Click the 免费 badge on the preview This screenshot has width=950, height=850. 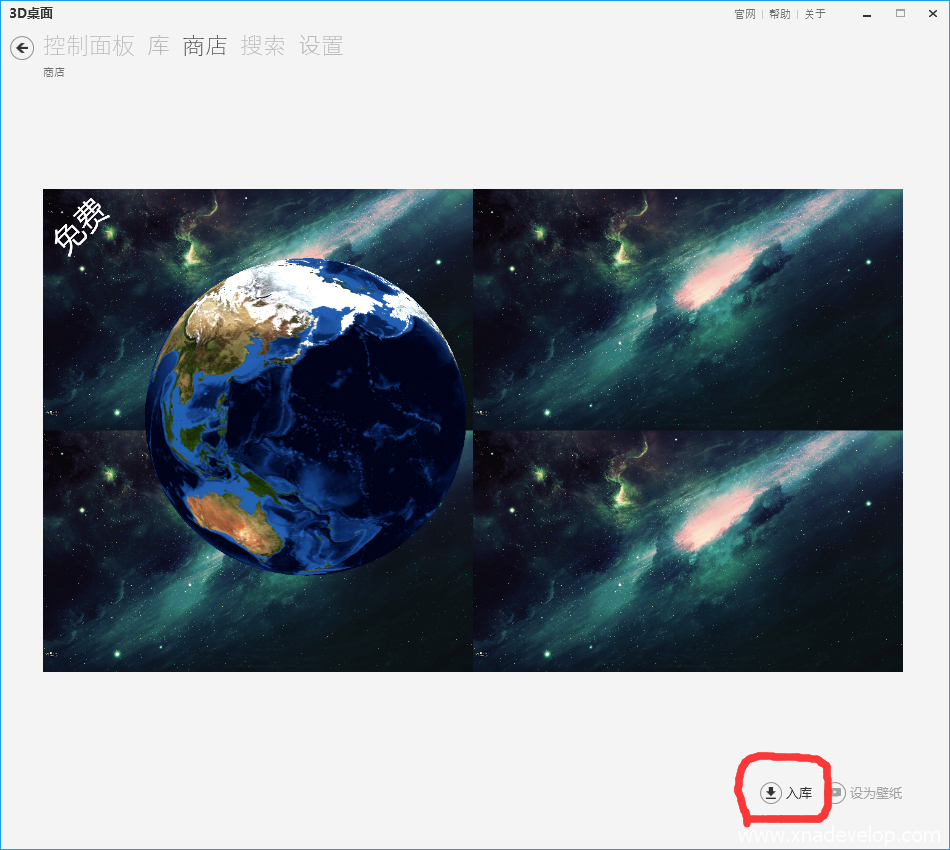click(80, 227)
